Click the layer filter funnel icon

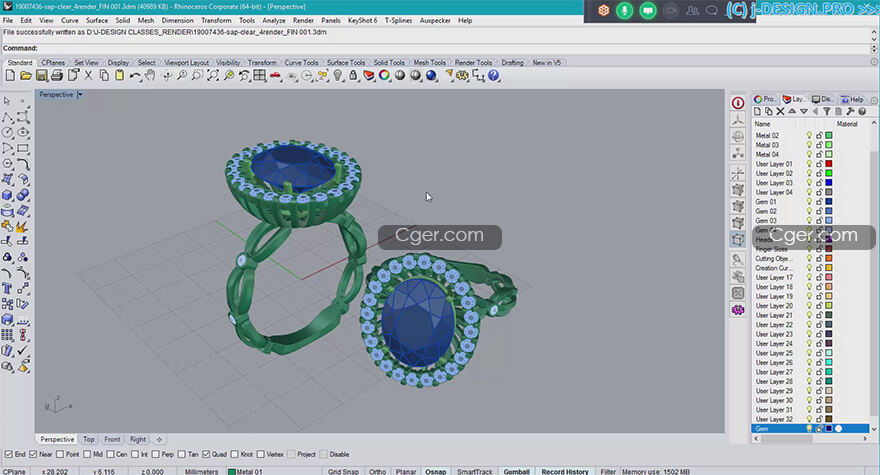pyautogui.click(x=827, y=111)
